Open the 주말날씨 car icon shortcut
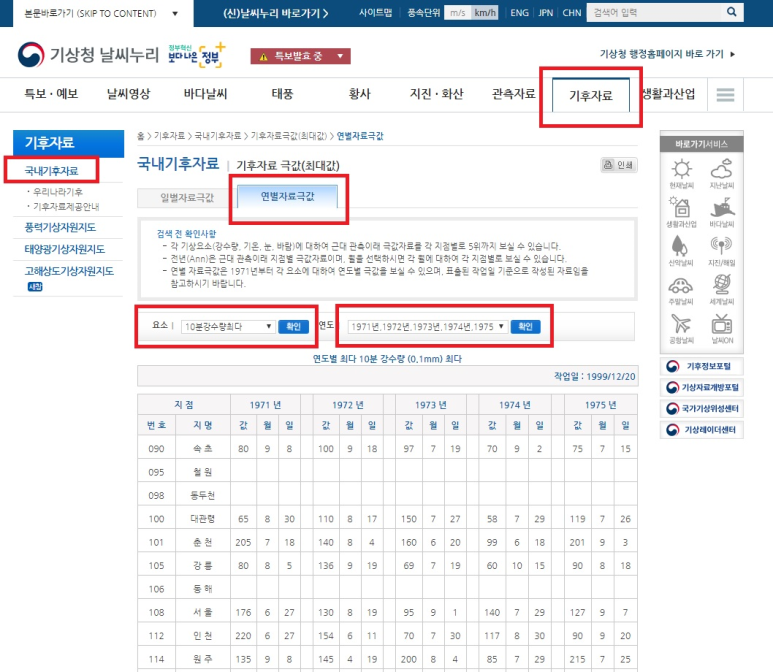 (681, 287)
